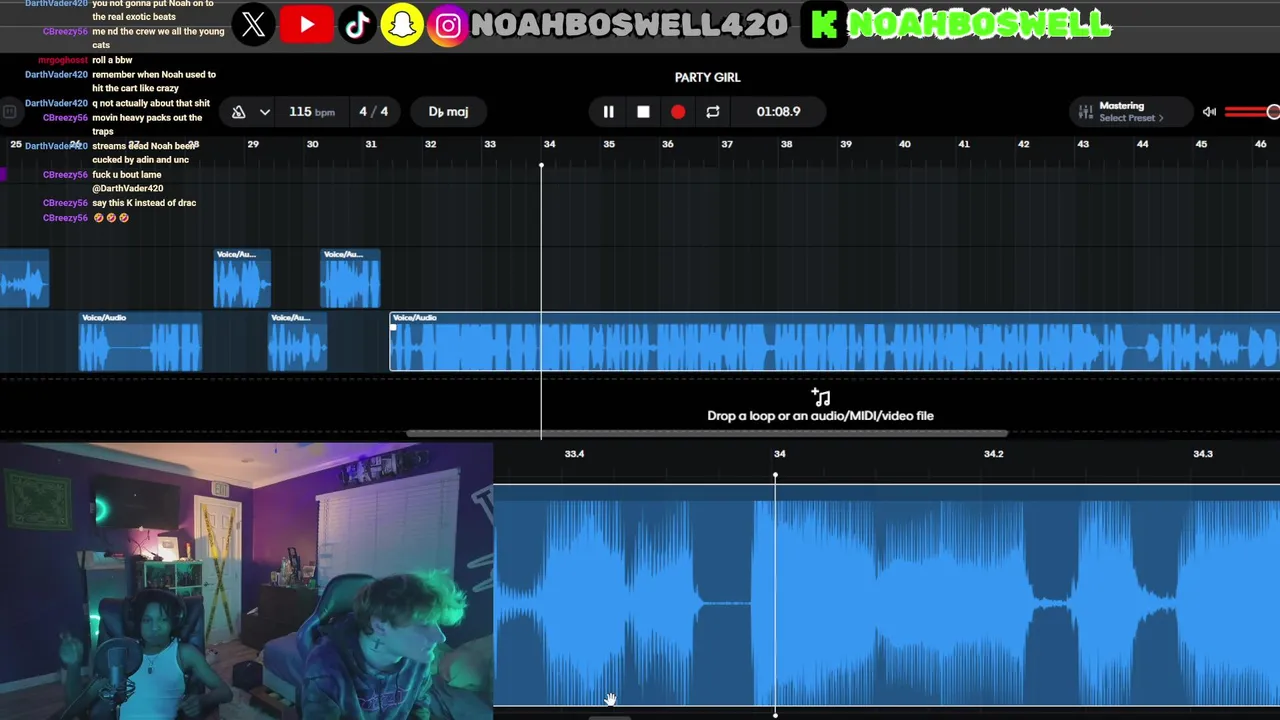The image size is (1280, 720).
Task: Start recording with the red record button
Action: coord(678,112)
